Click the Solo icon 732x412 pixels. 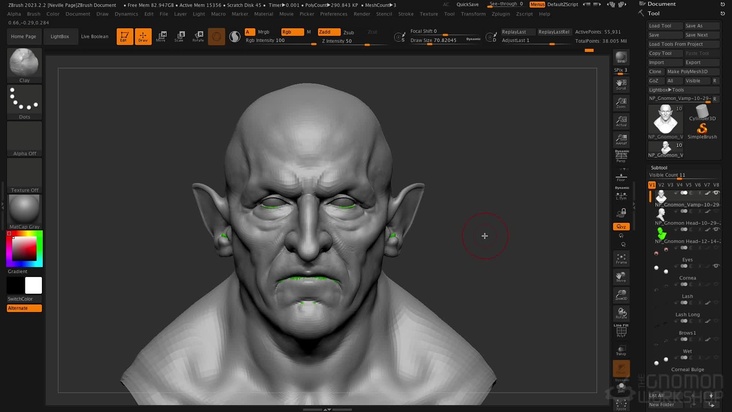[x=621, y=388]
